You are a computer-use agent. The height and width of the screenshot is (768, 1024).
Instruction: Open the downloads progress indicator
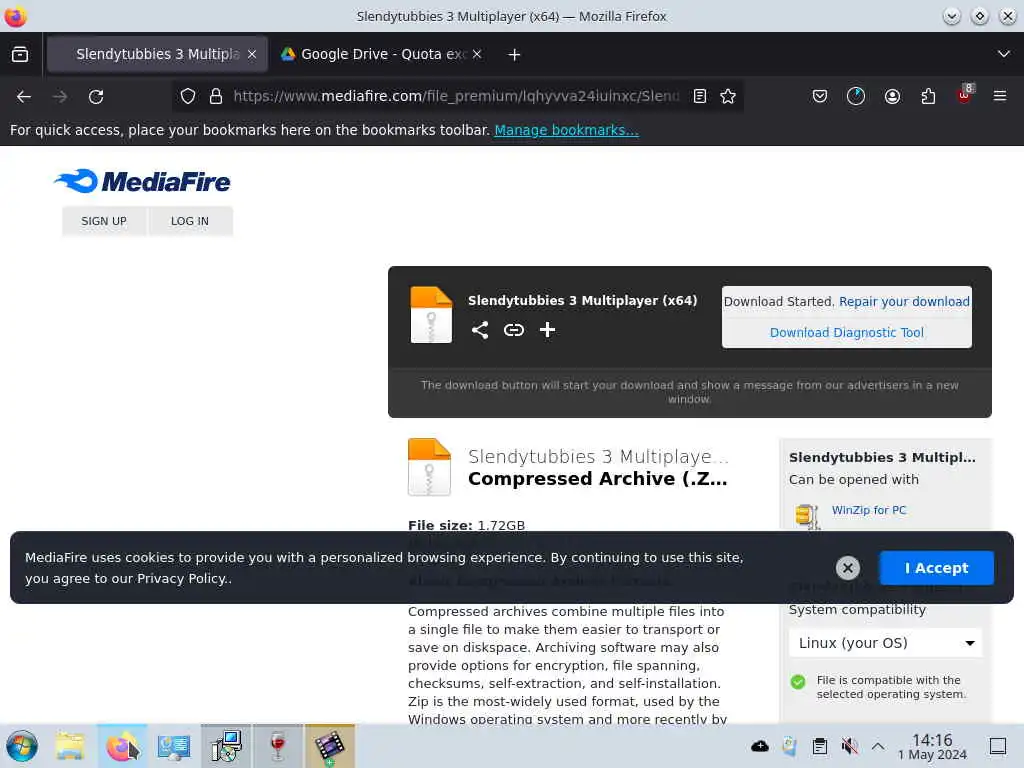[x=856, y=97]
